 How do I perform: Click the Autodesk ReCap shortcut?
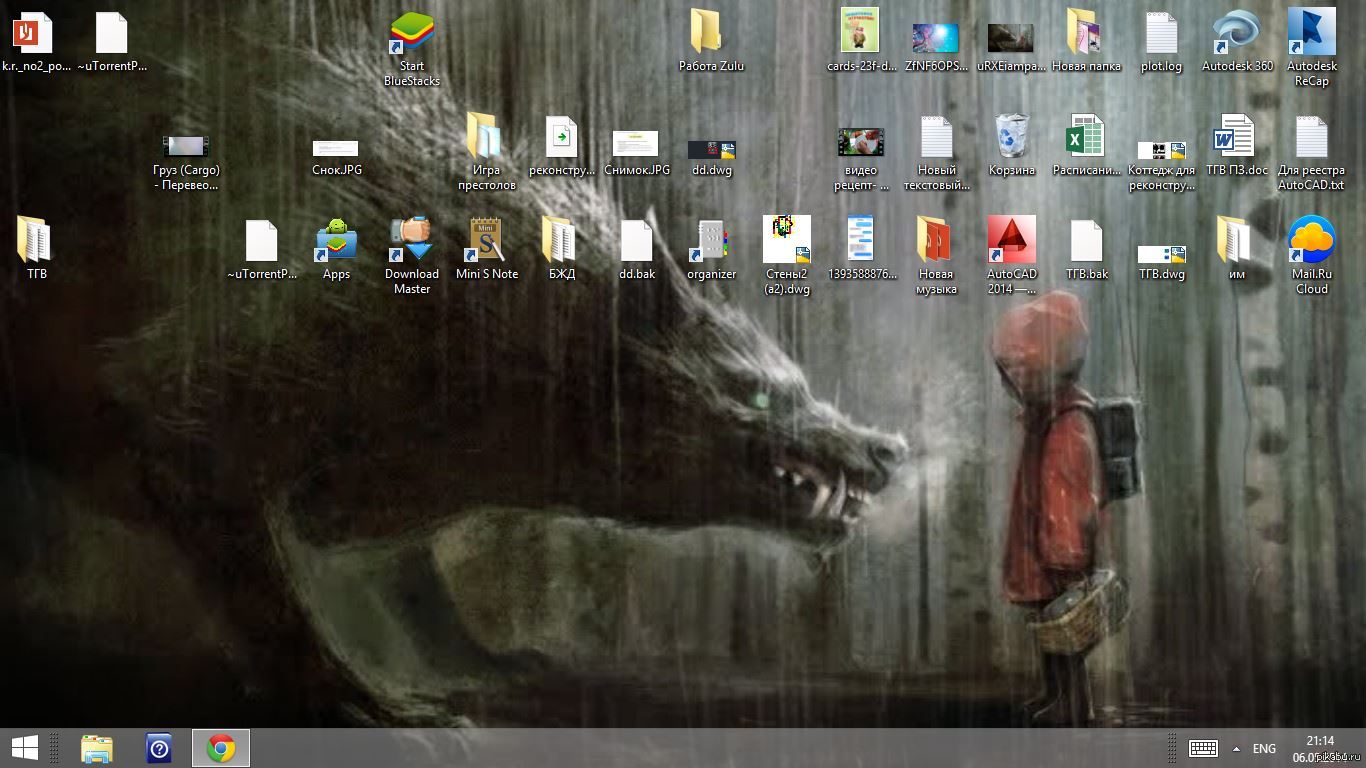(1311, 35)
